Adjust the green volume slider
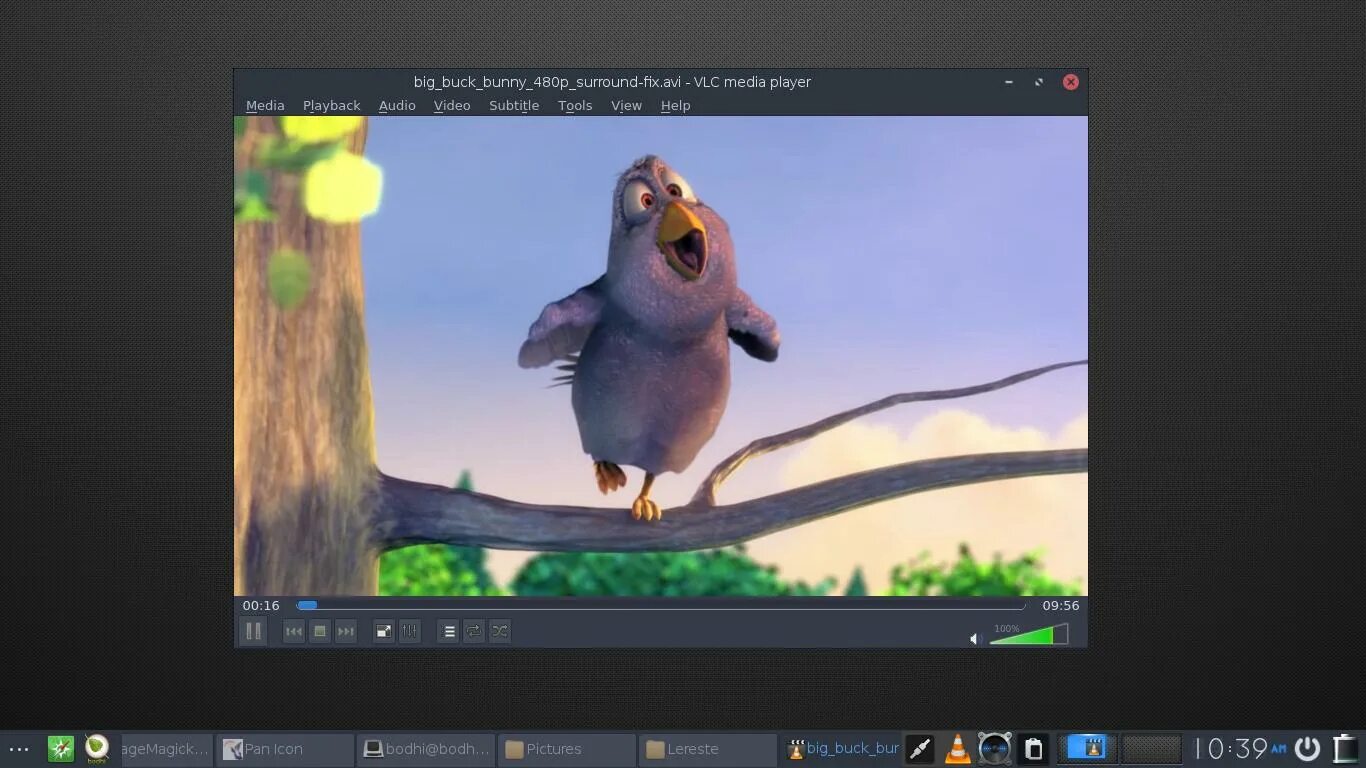The image size is (1366, 768). pos(1029,634)
